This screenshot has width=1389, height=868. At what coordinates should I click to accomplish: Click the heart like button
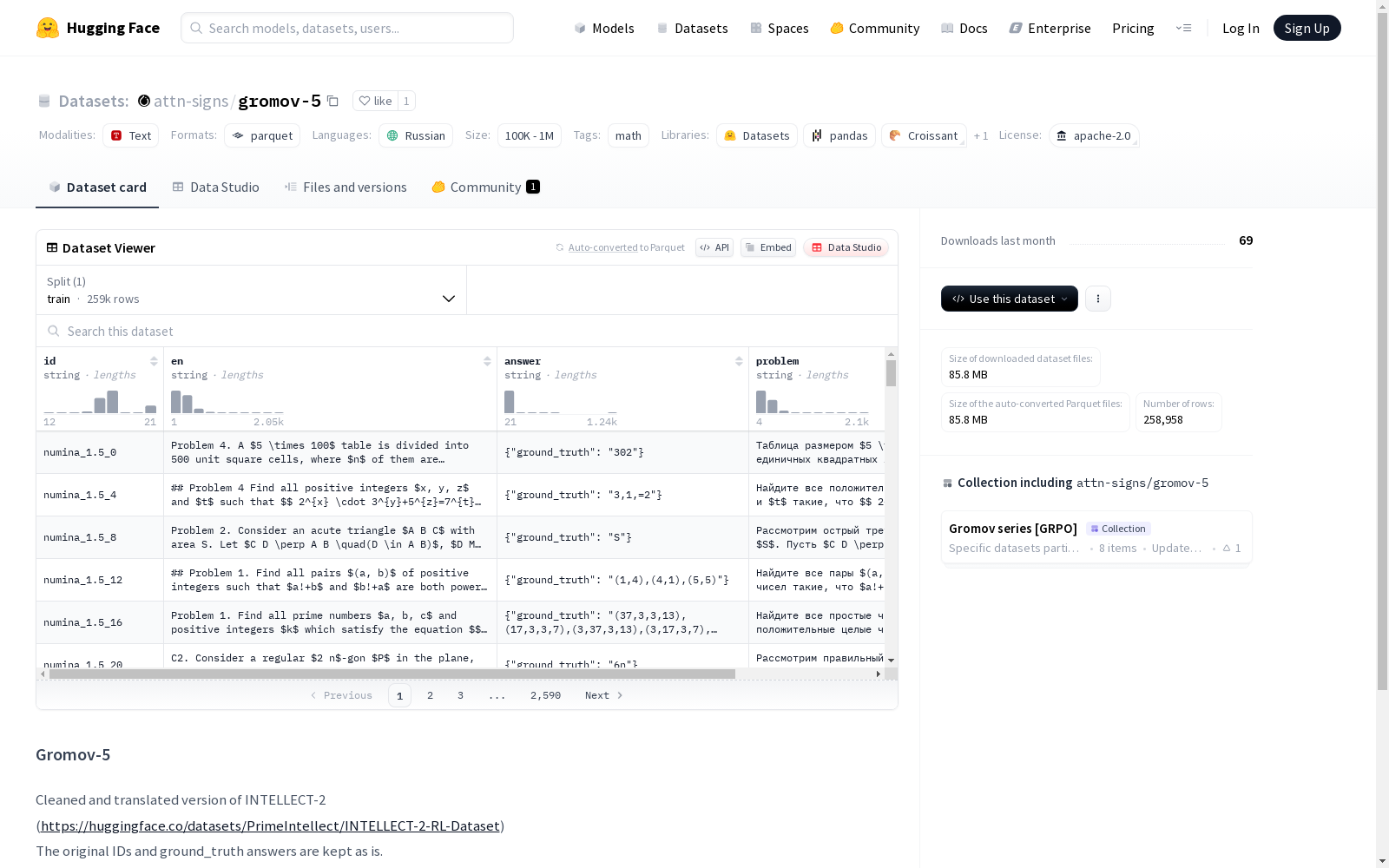tap(375, 101)
